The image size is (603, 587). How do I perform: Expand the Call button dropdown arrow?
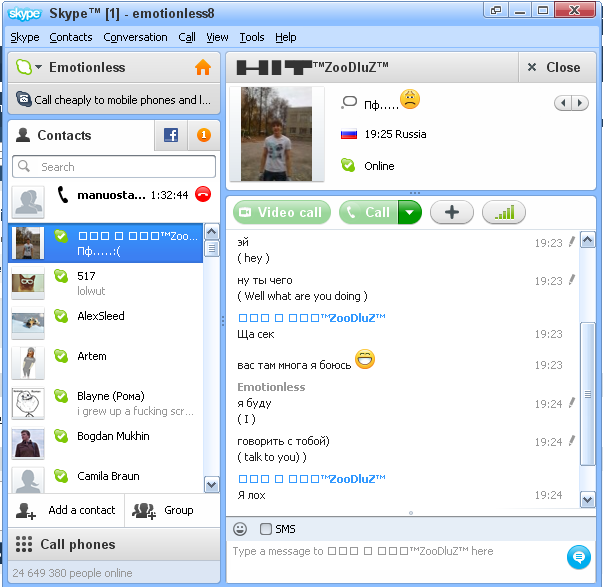coord(410,212)
